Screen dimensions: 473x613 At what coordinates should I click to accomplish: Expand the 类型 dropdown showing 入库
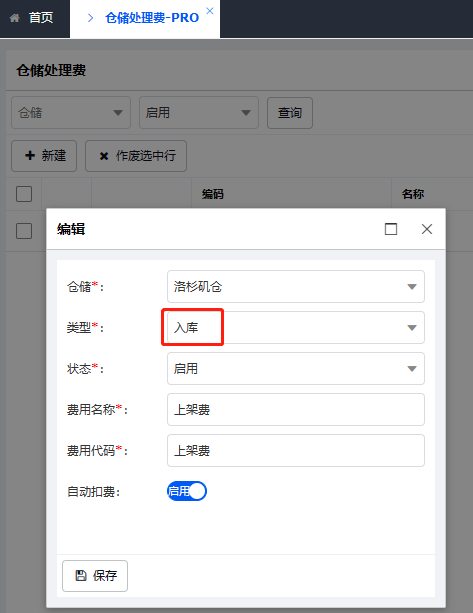tap(296, 328)
